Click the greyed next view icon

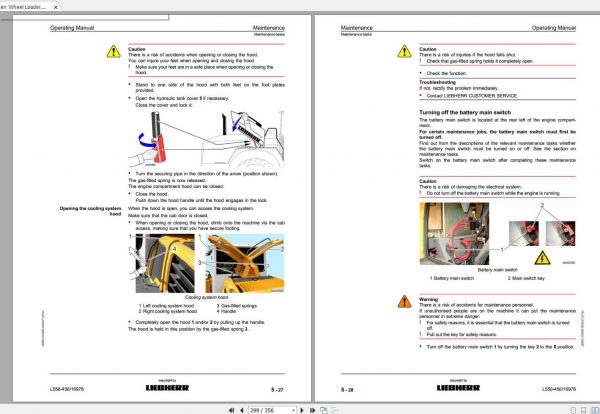(x=334, y=410)
